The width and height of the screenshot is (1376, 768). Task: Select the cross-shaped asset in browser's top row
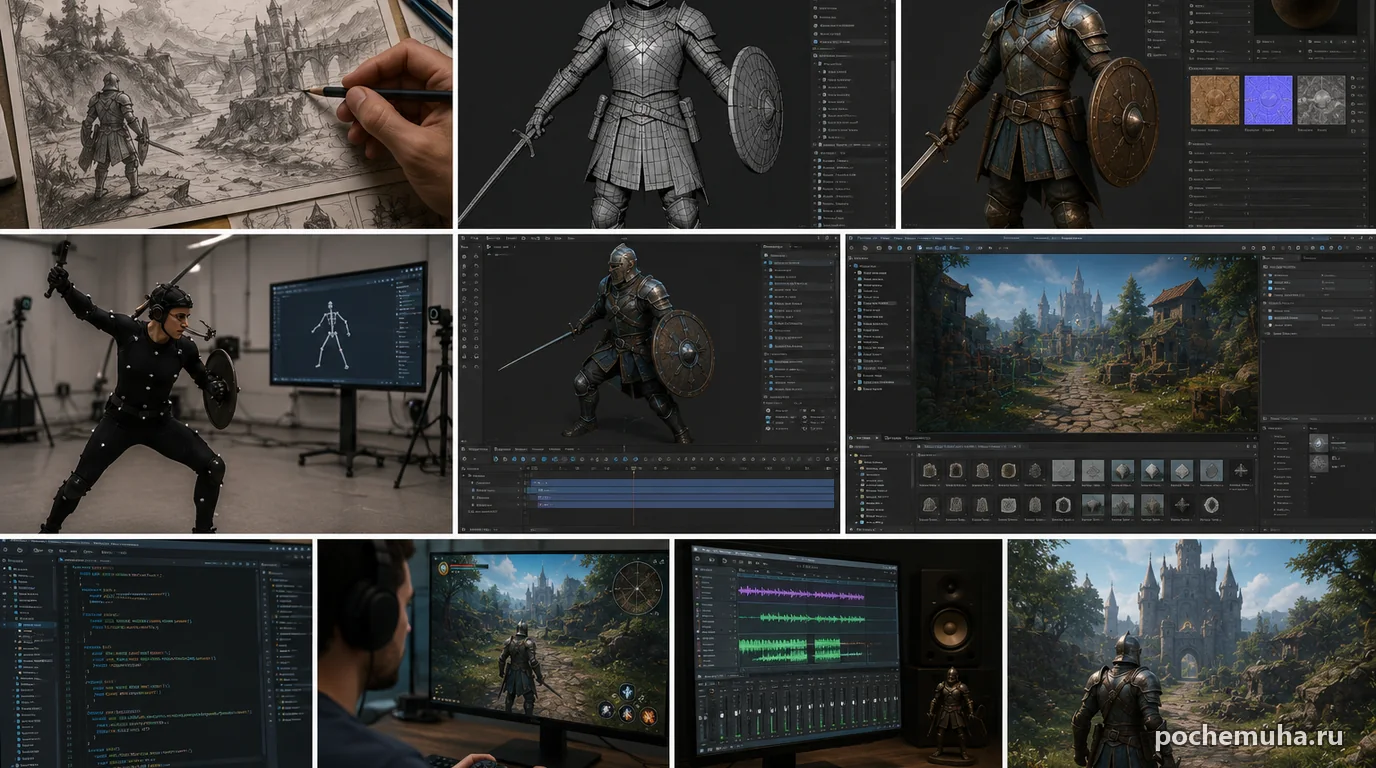[x=1242, y=471]
